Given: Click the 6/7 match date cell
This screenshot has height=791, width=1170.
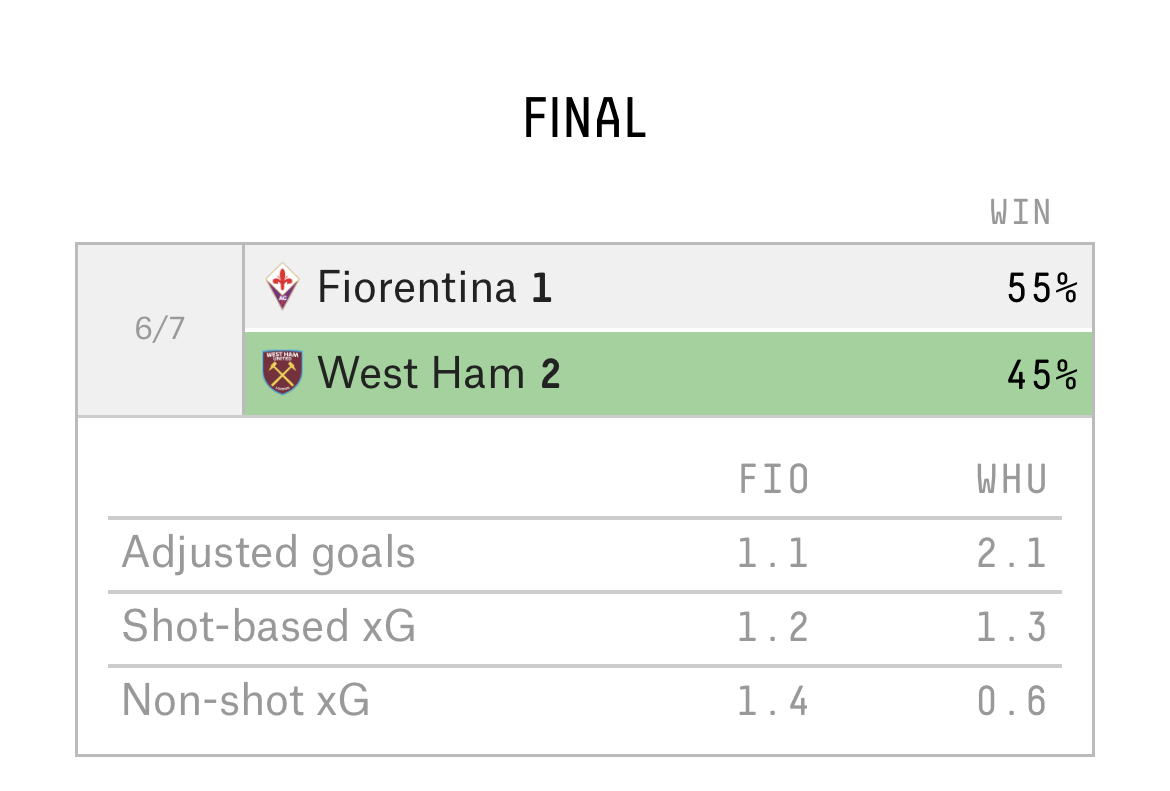Looking at the screenshot, I should [x=160, y=329].
